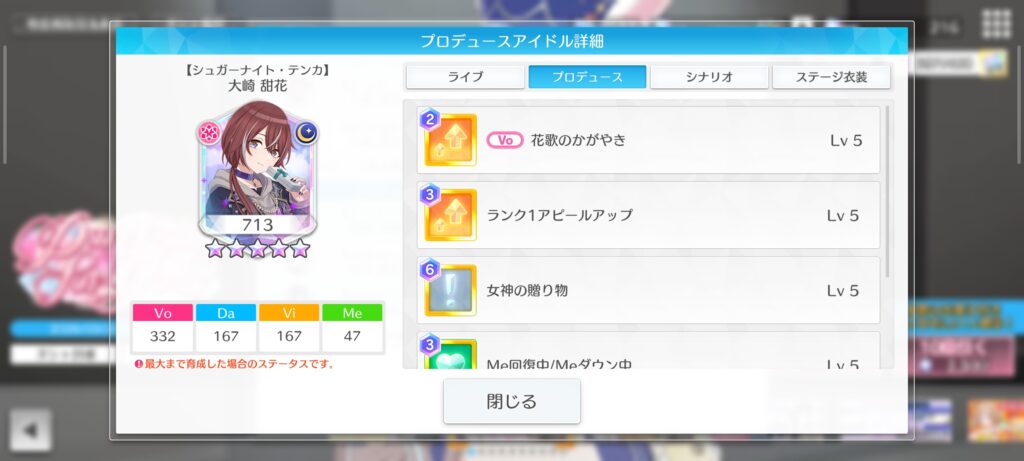Tap the five star rarity row

[x=257, y=248]
